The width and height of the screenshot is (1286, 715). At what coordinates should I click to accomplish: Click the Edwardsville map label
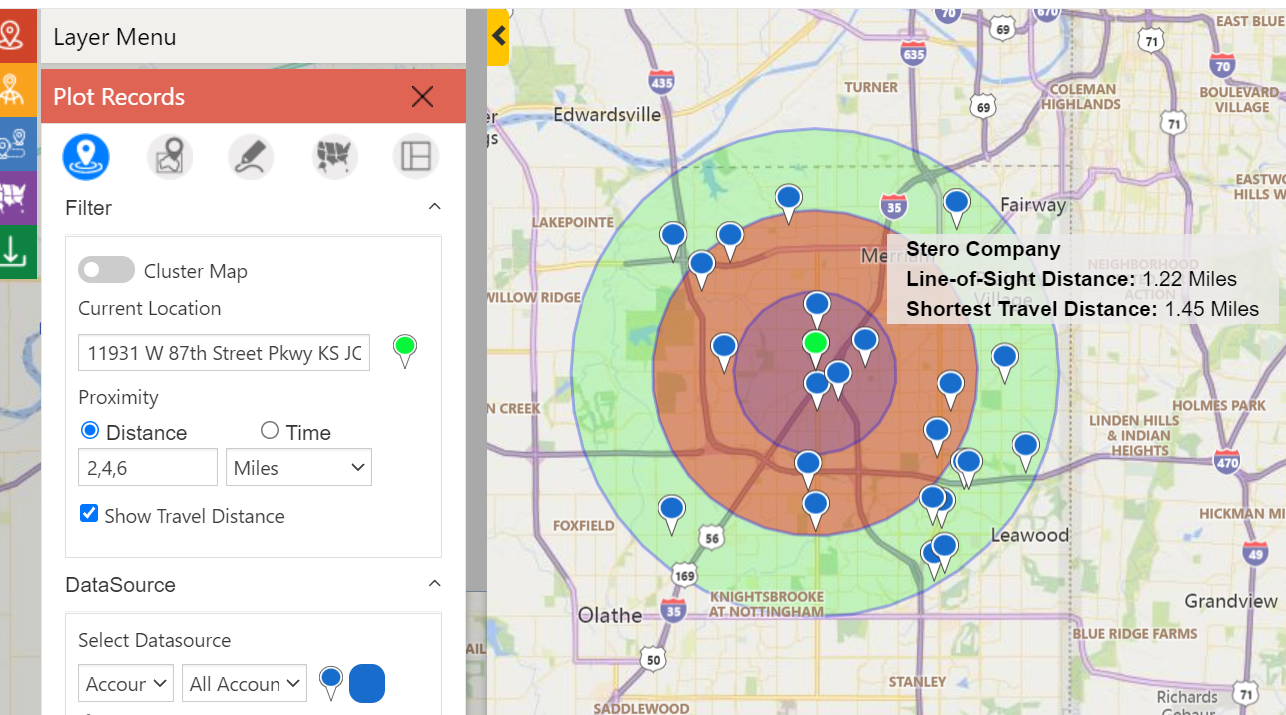[607, 114]
